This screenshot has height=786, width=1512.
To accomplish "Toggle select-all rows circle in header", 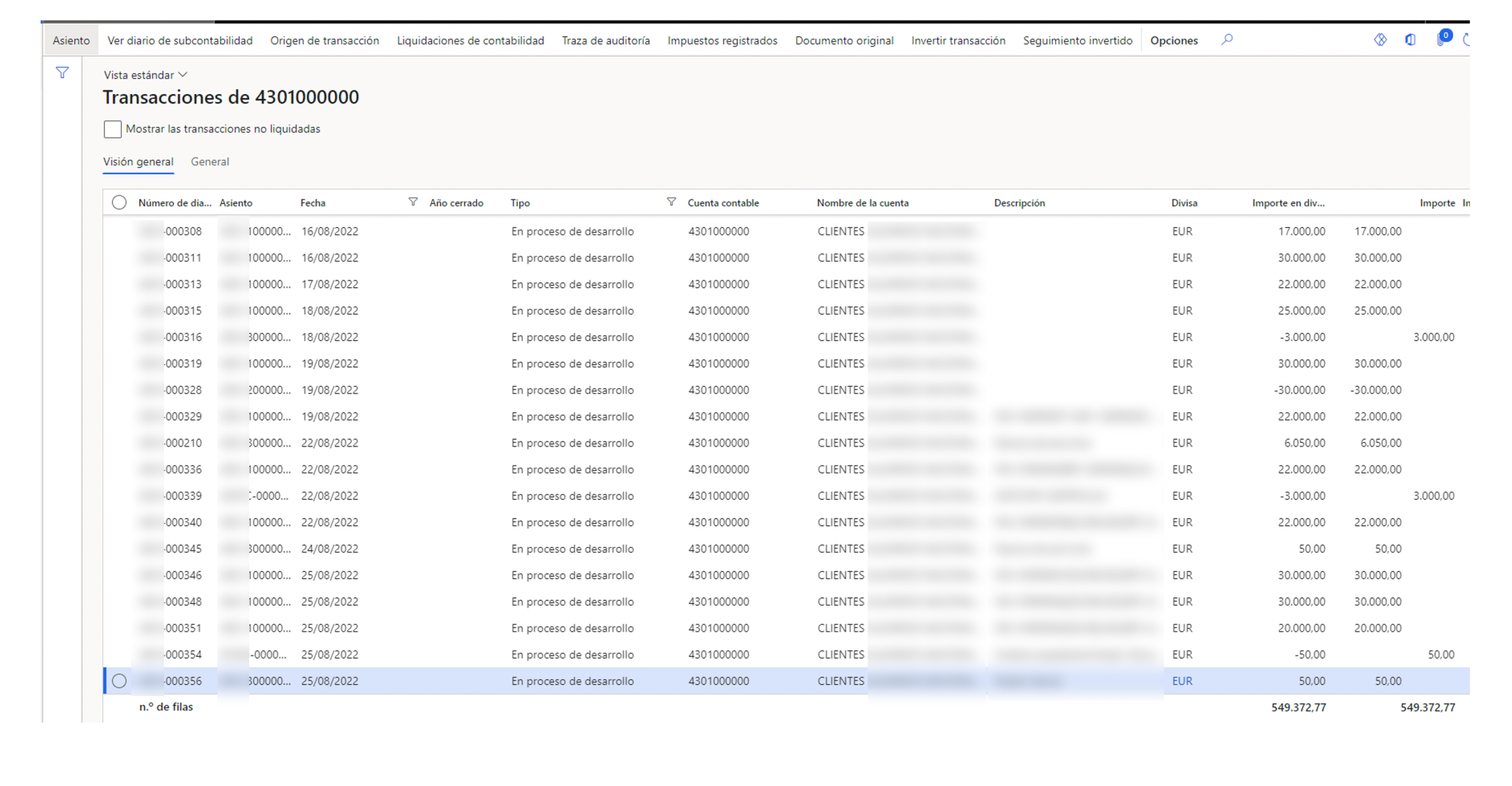I will click(x=119, y=203).
